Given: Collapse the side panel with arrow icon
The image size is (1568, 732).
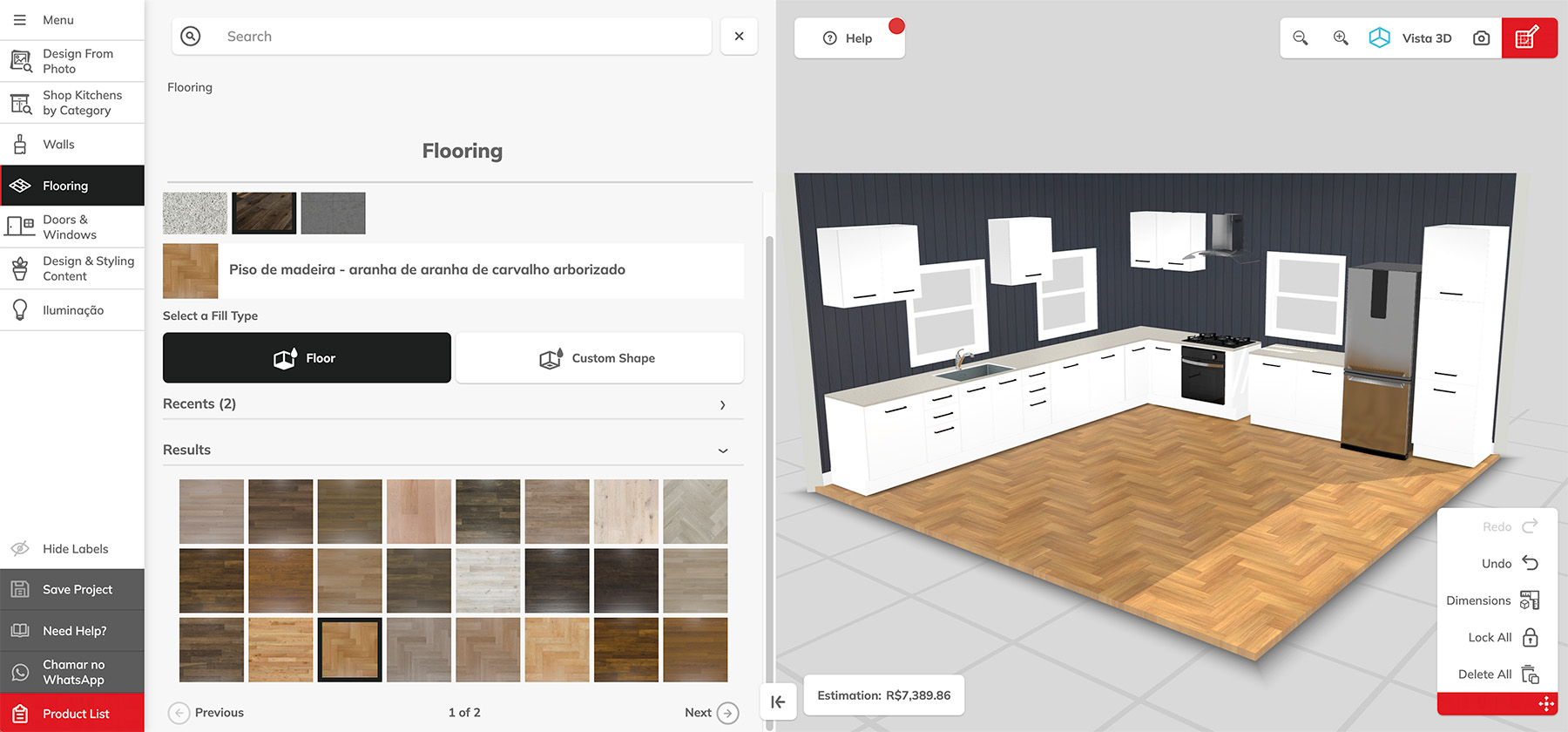Looking at the screenshot, I should pyautogui.click(x=778, y=701).
